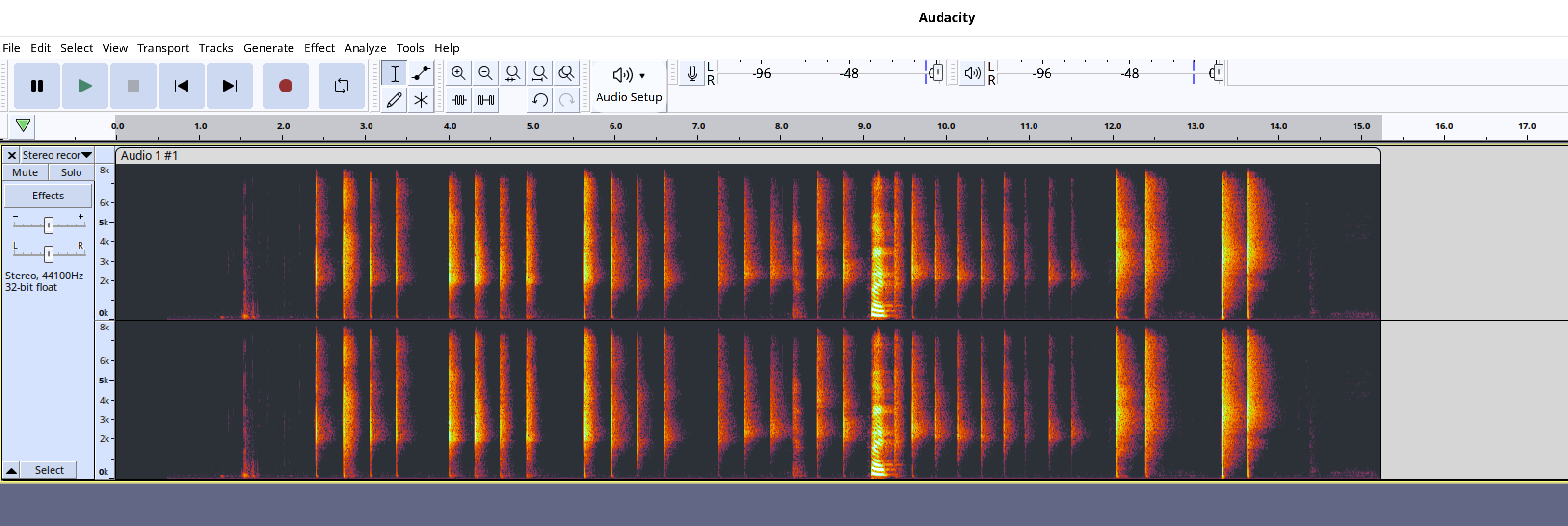Image resolution: width=1568 pixels, height=526 pixels.
Task: Click the Zoom In icon
Action: pos(459,74)
